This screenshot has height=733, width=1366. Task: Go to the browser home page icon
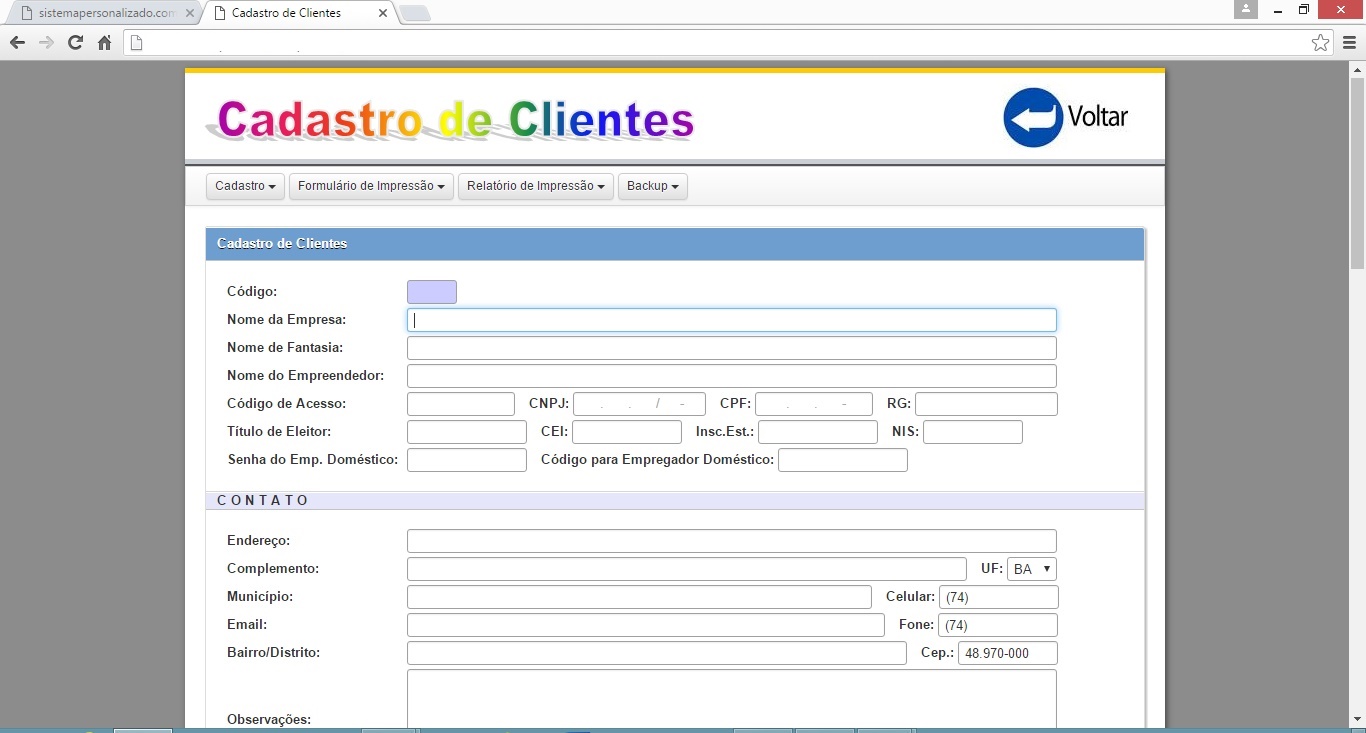point(104,43)
